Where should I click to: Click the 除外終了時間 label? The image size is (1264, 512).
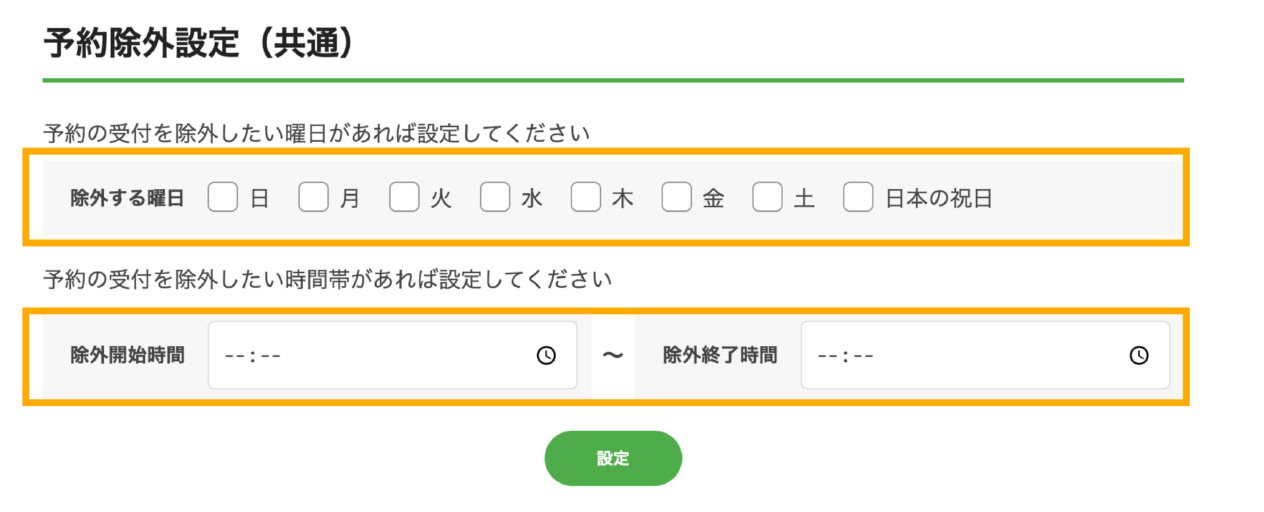[720, 355]
